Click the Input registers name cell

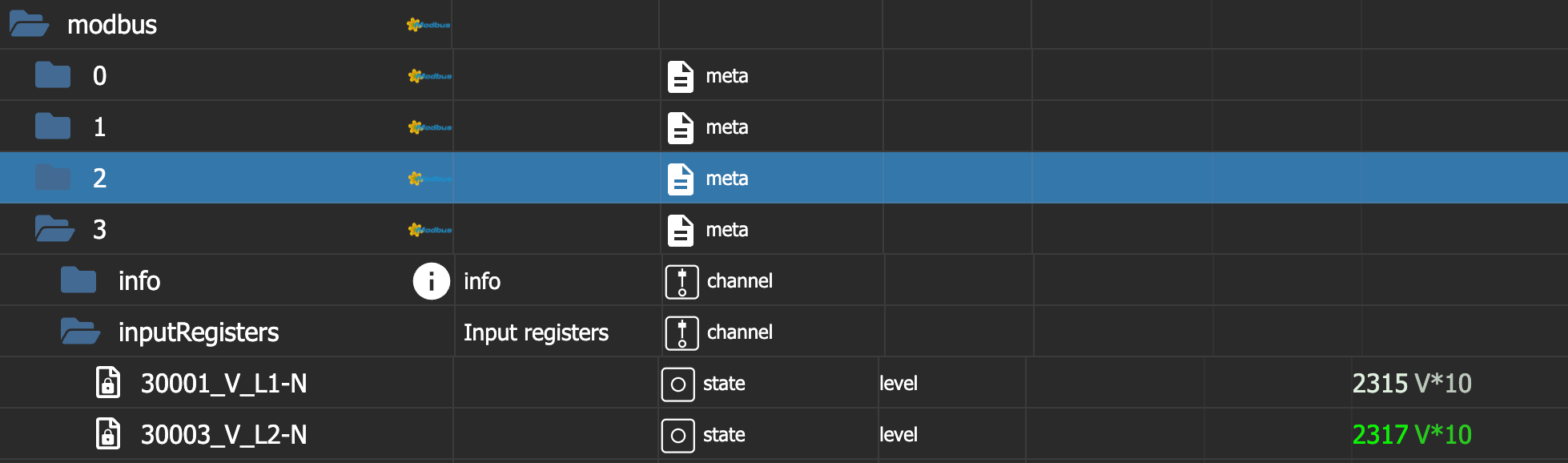[536, 332]
